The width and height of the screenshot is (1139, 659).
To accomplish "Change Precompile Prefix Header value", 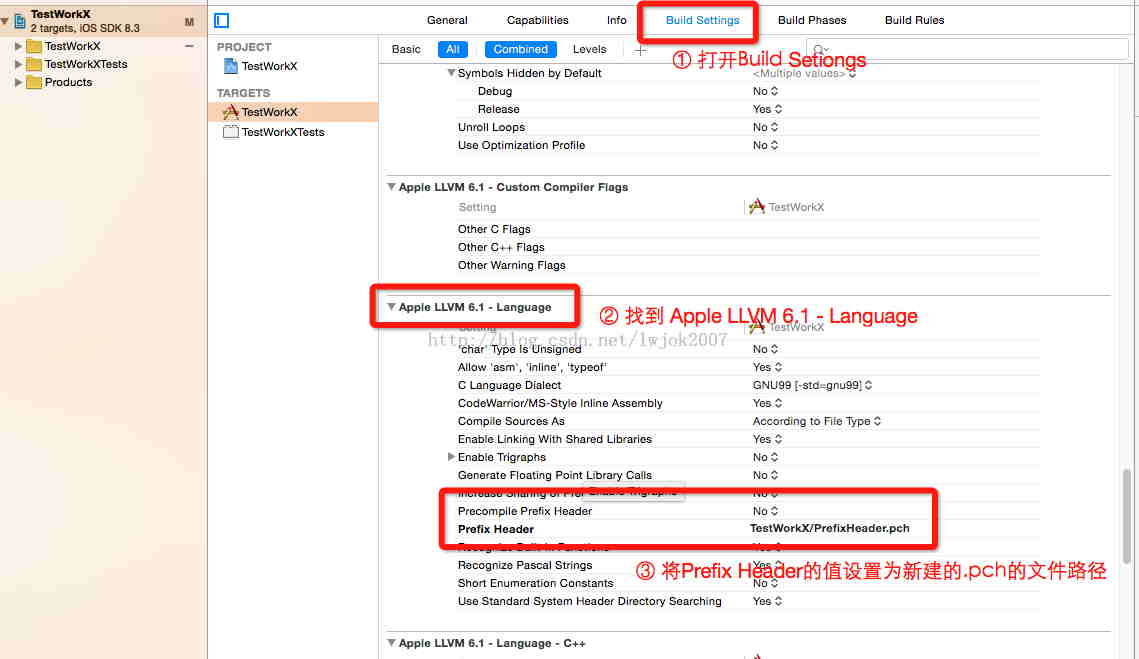I will coord(765,512).
